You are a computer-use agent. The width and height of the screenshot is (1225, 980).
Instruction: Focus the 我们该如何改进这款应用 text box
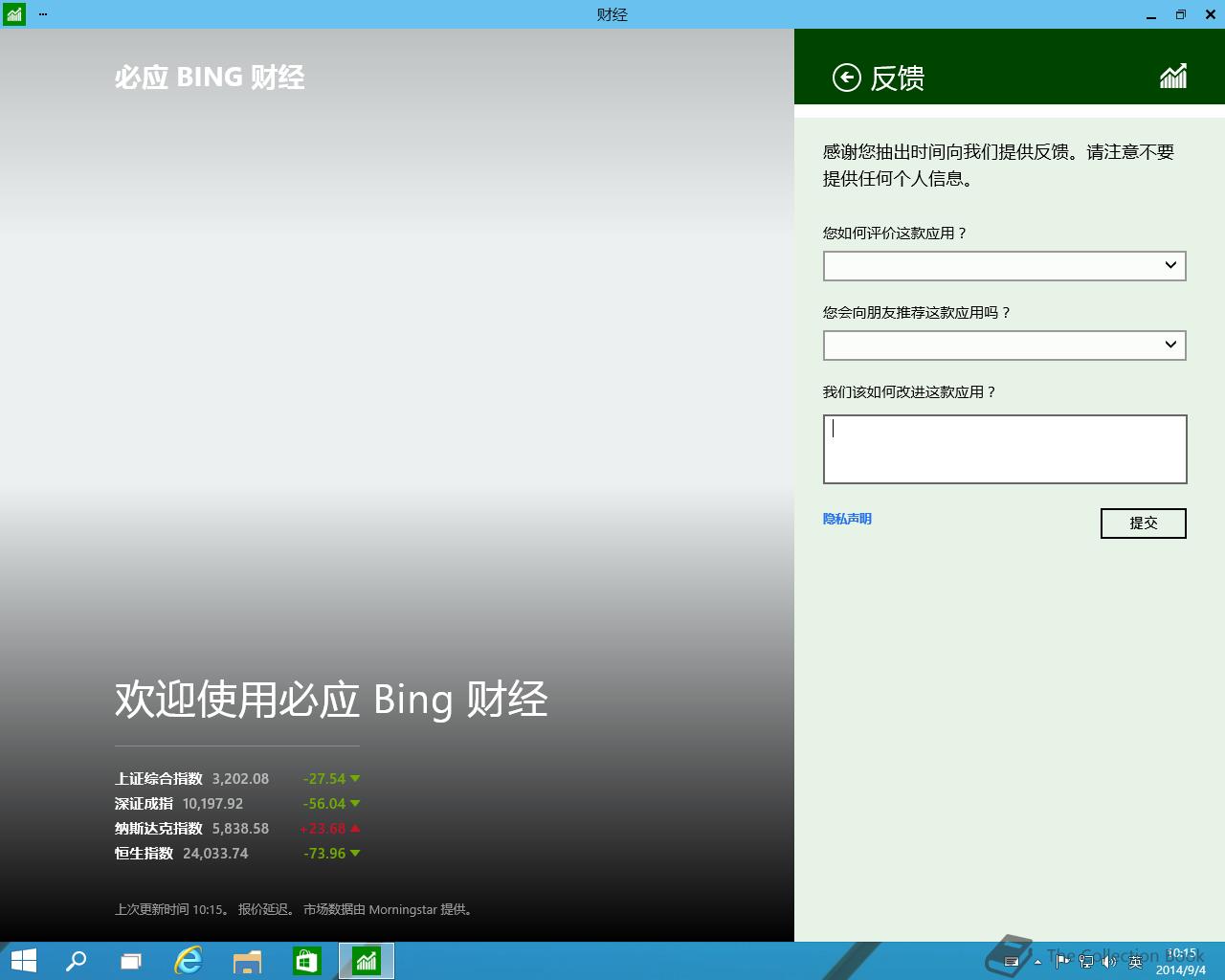pyautogui.click(x=1005, y=449)
